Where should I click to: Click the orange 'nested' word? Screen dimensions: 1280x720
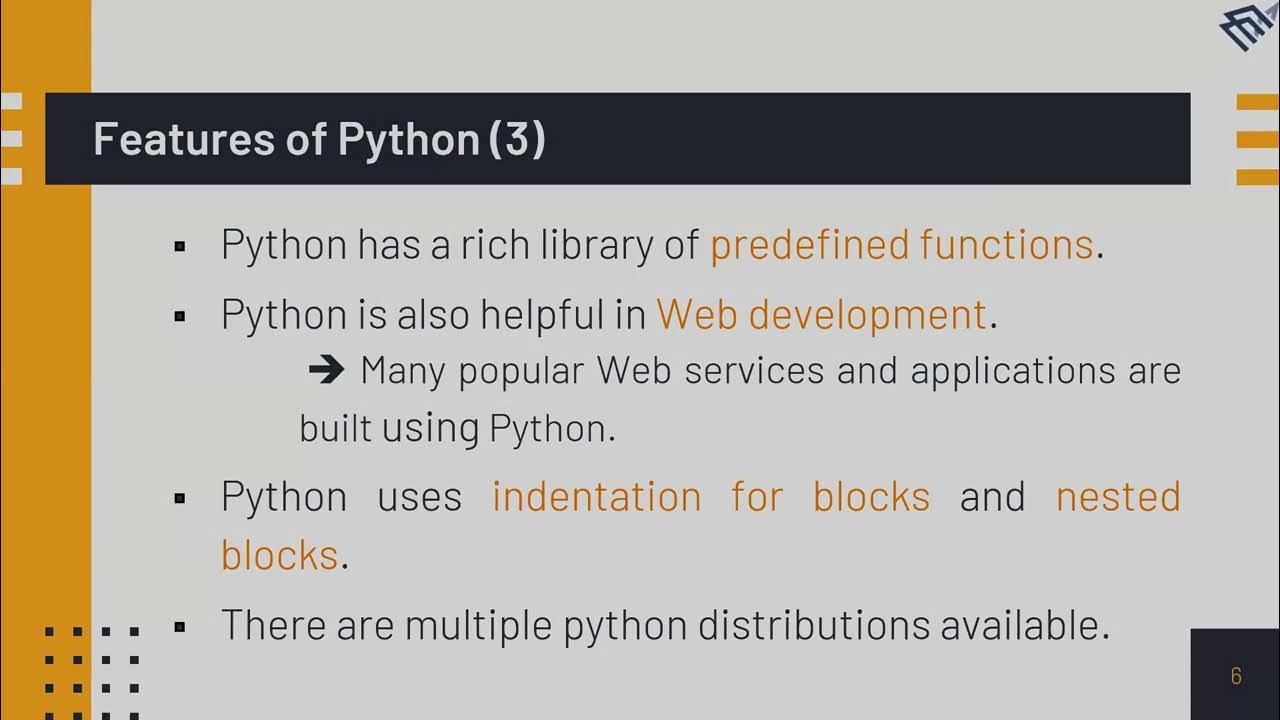coord(1118,497)
